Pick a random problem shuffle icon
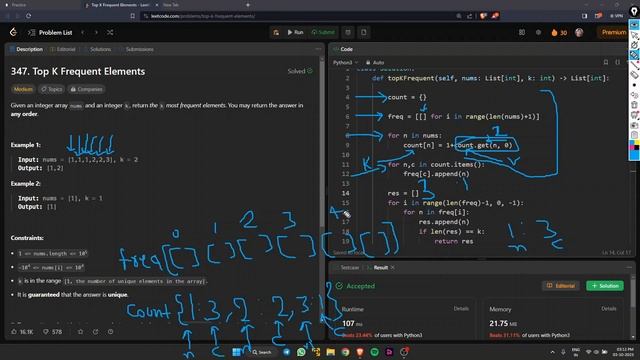 [110, 32]
